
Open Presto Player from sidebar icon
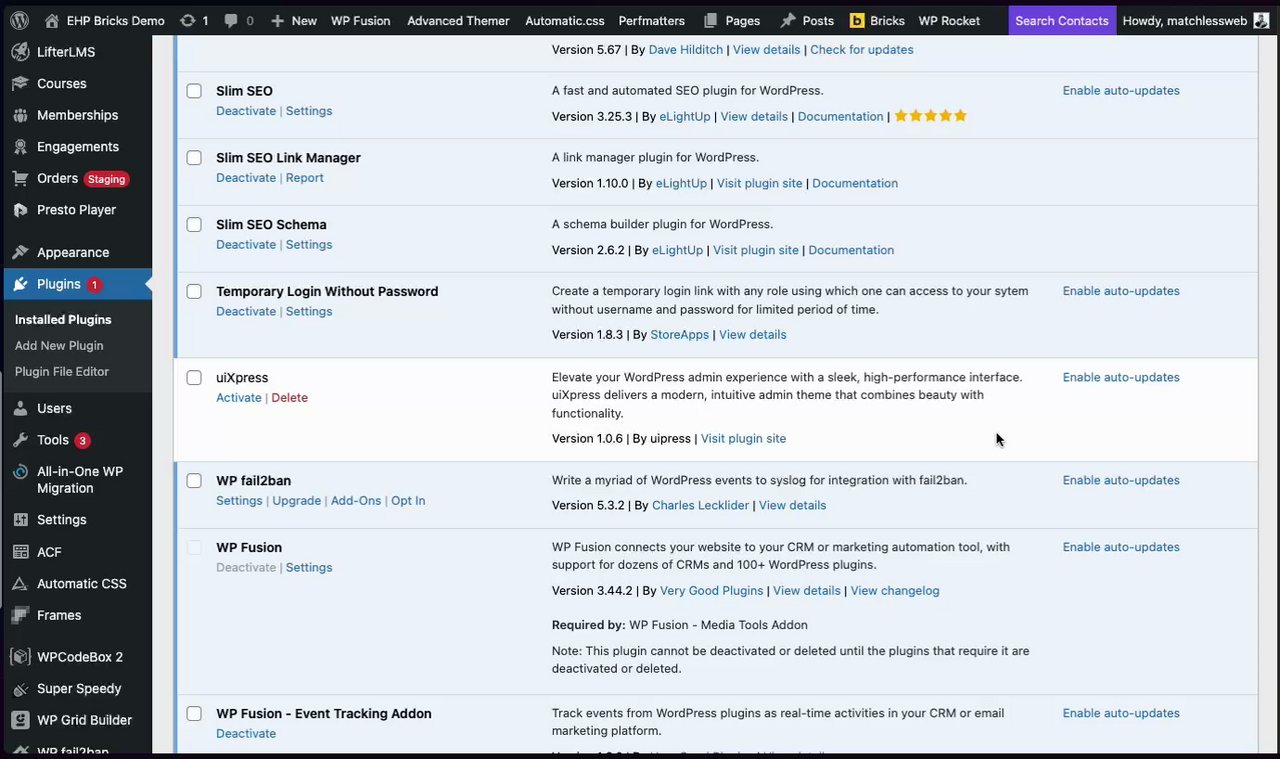[20, 210]
